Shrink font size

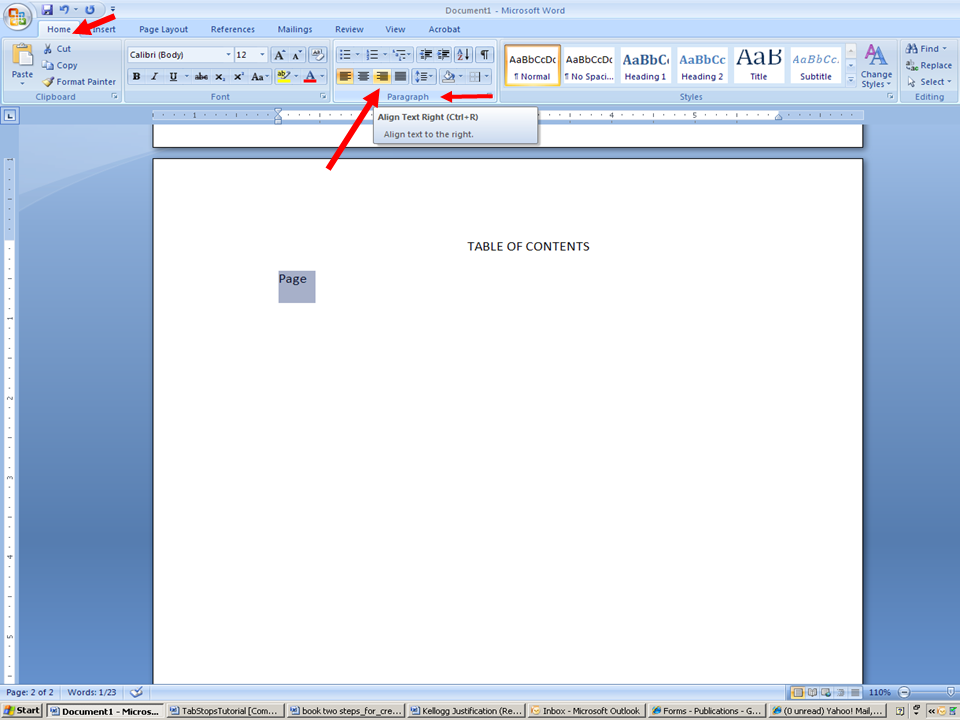[297, 54]
